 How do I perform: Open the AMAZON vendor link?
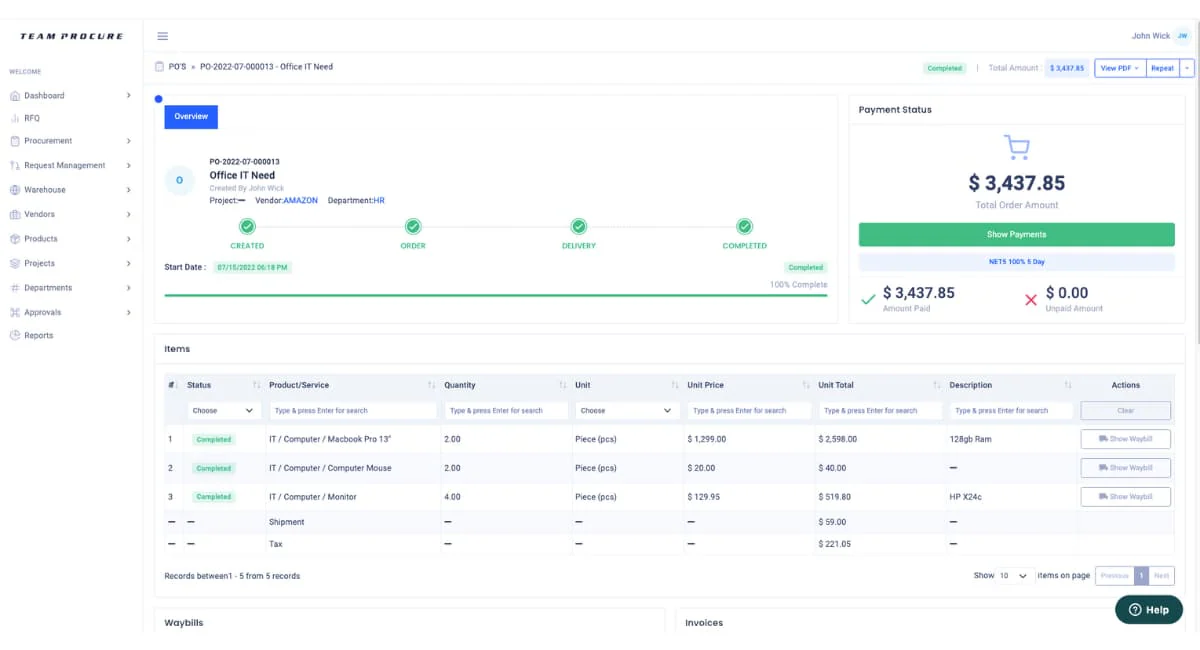click(x=300, y=201)
